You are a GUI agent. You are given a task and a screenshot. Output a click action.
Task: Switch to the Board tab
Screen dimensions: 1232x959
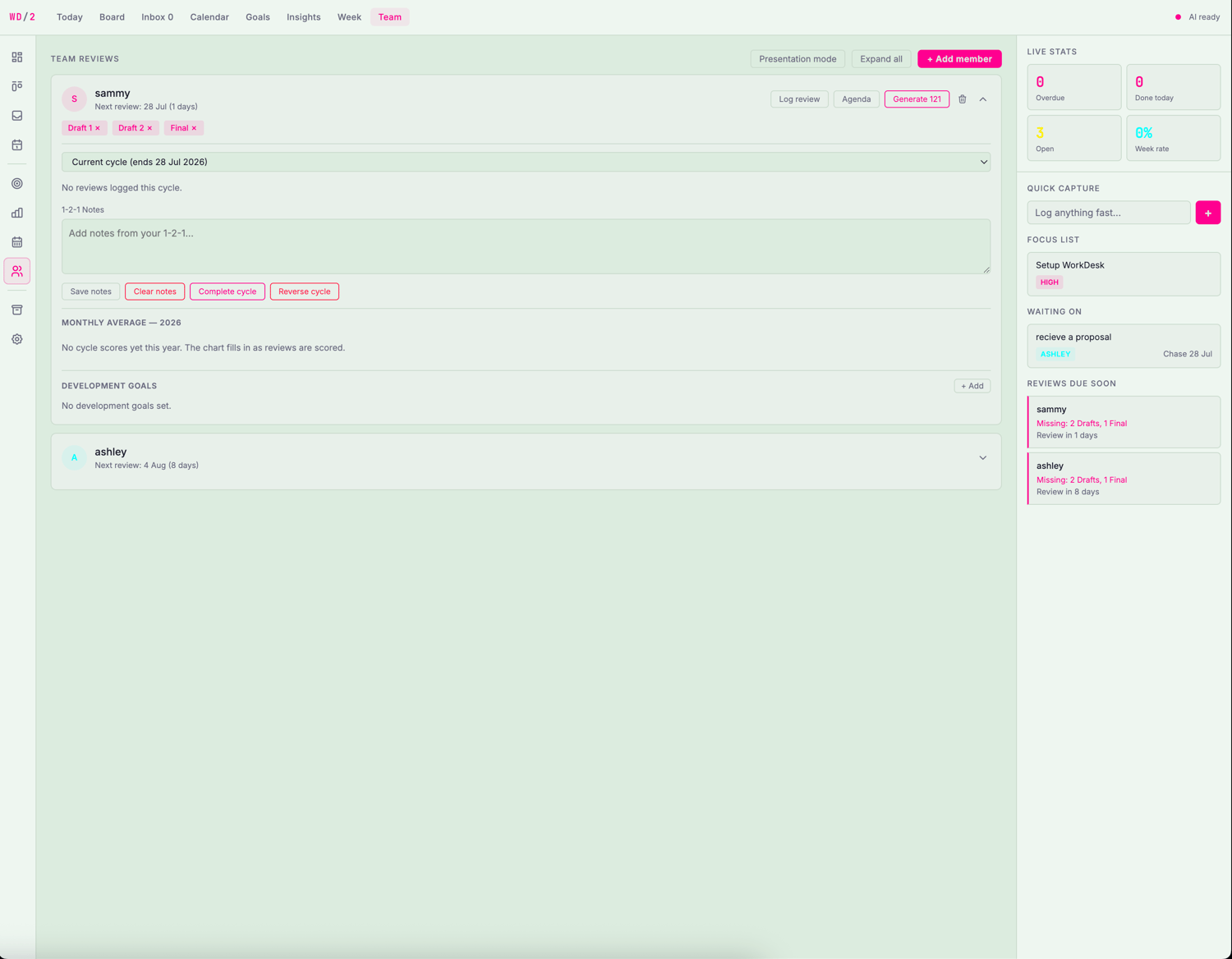112,17
